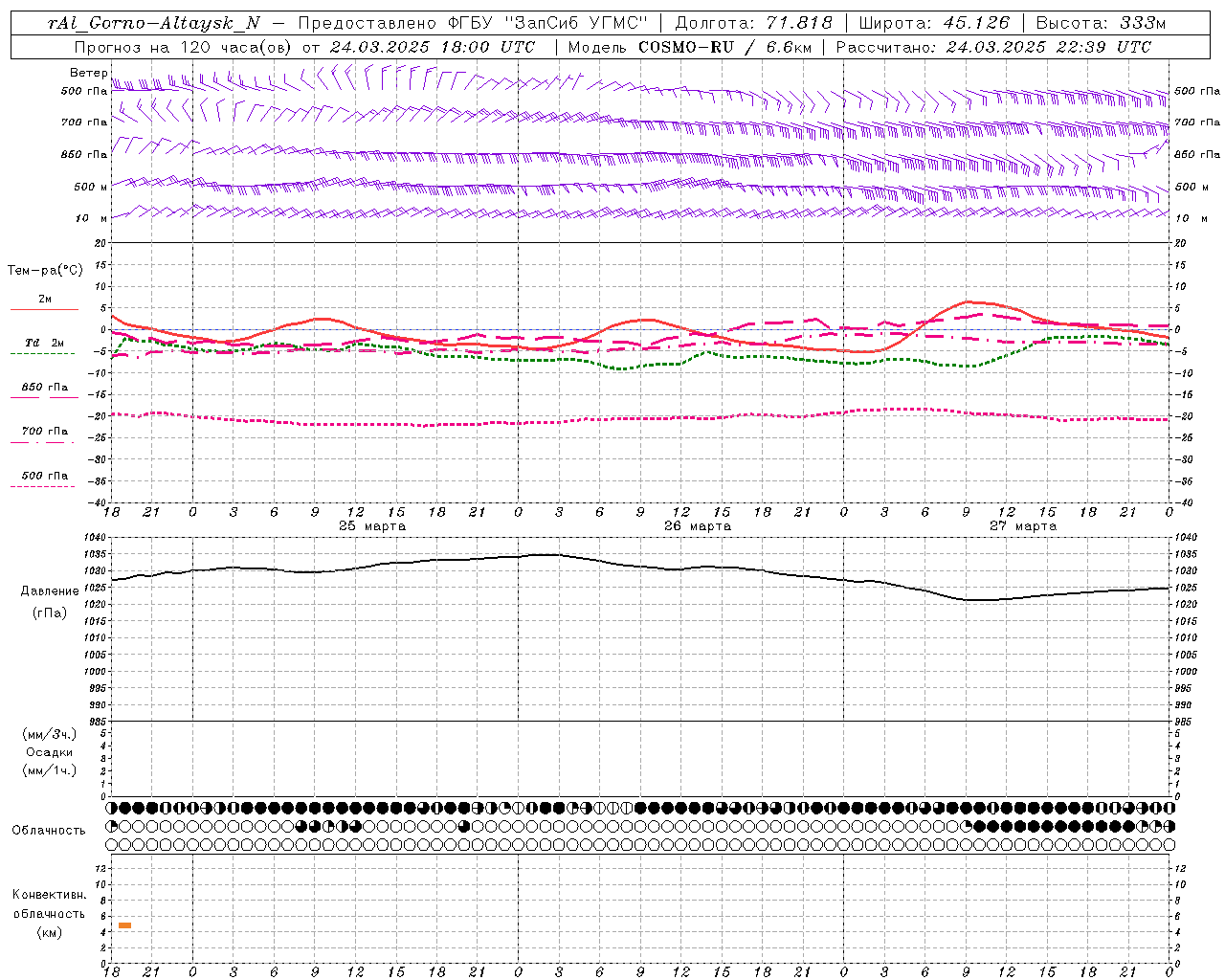Click the Конвективн. label text

50,895
